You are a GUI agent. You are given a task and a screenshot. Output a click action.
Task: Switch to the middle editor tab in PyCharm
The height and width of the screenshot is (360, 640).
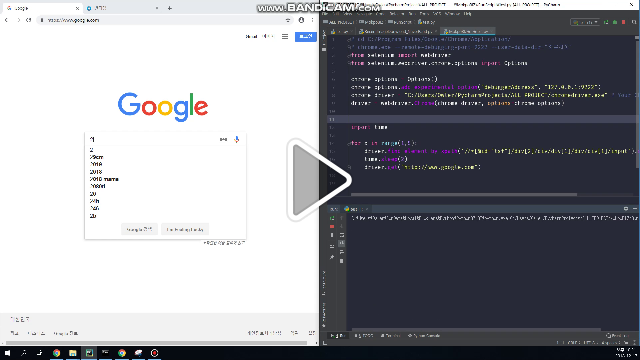398,31
